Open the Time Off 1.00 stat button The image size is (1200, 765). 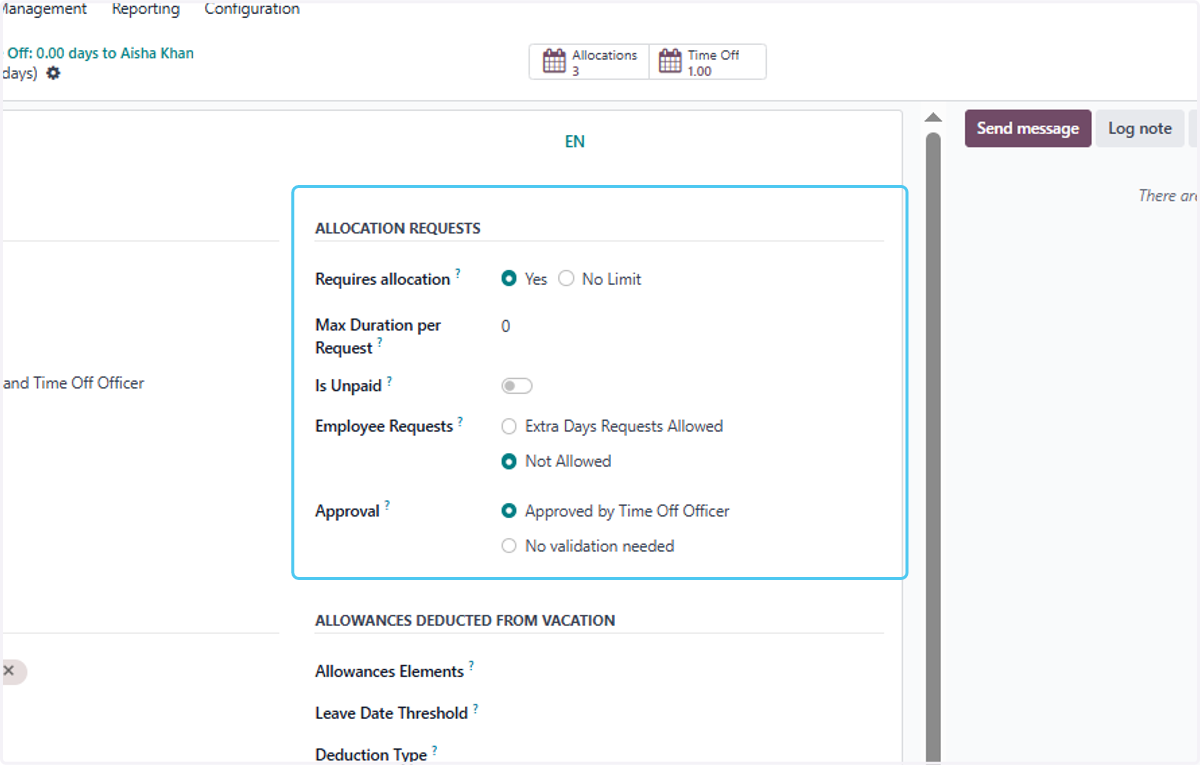click(x=708, y=62)
